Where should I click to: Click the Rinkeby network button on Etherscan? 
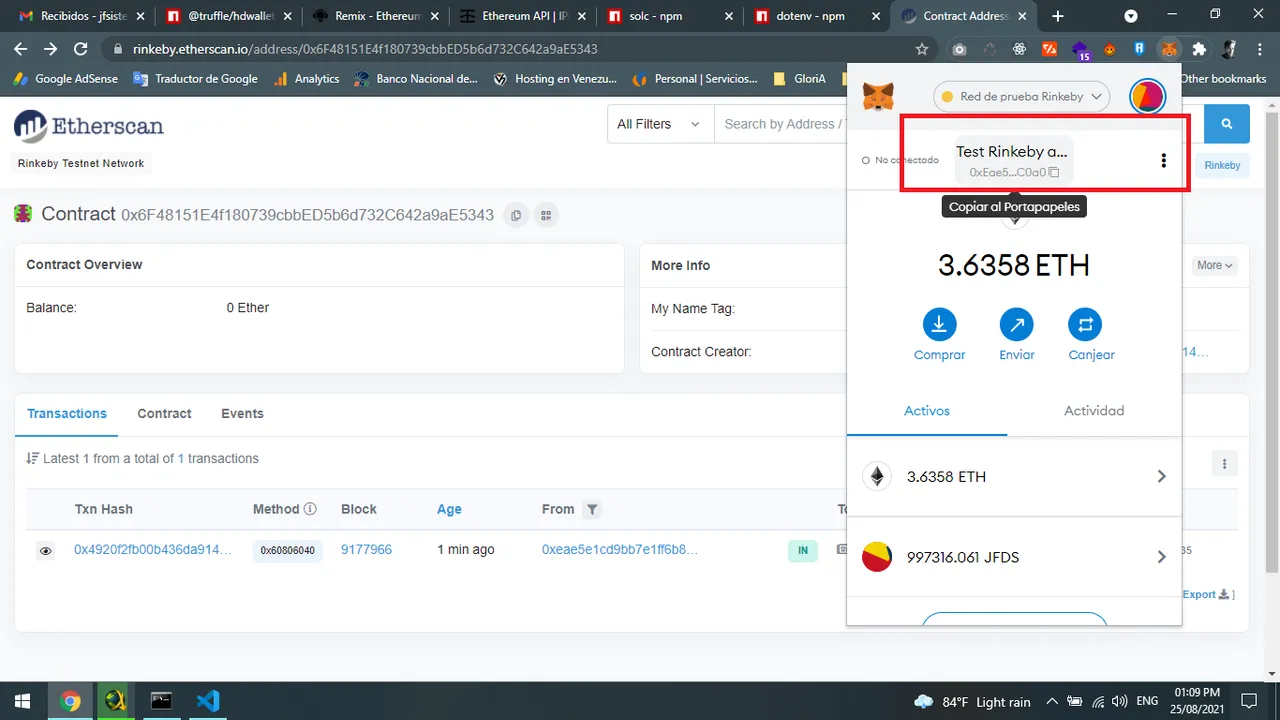pos(1222,166)
